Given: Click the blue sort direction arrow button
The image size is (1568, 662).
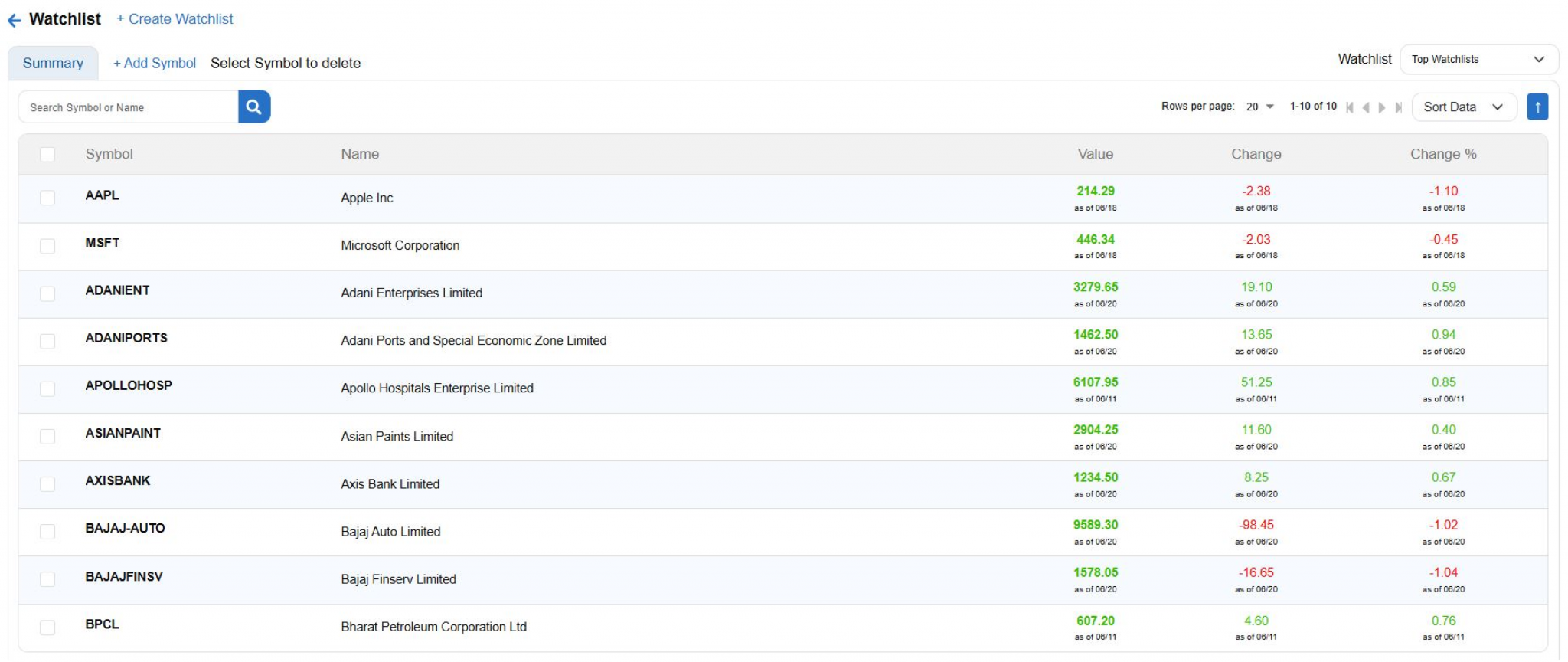Looking at the screenshot, I should click(1537, 107).
